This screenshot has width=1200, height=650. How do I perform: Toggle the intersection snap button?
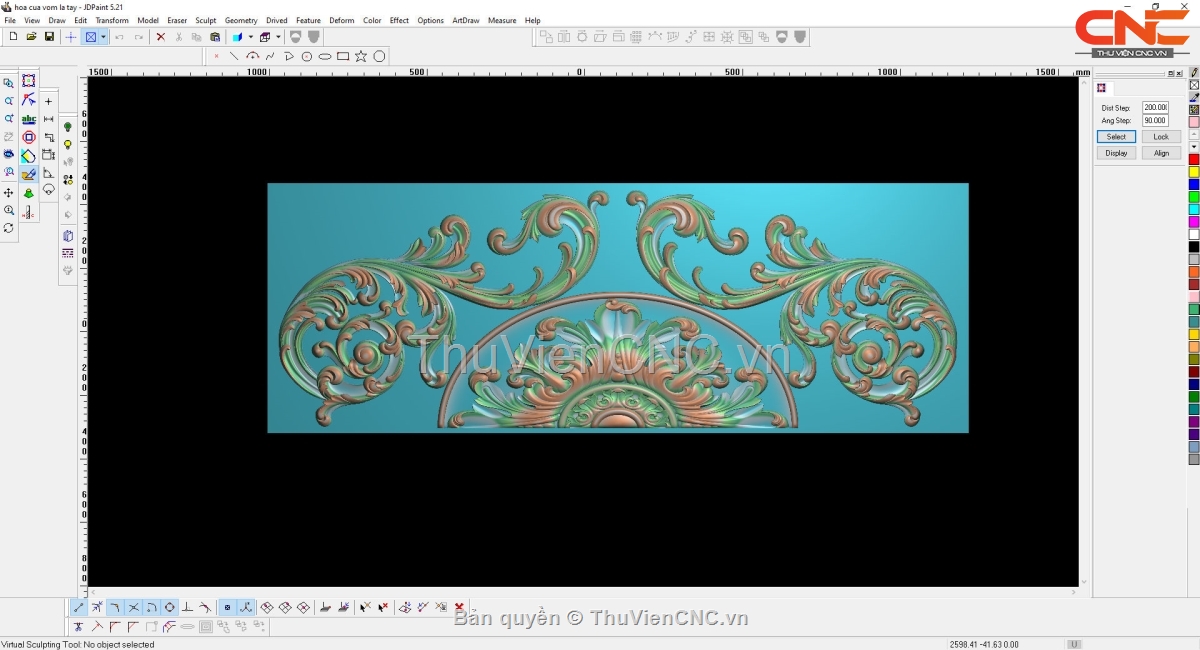pyautogui.click(x=133, y=607)
